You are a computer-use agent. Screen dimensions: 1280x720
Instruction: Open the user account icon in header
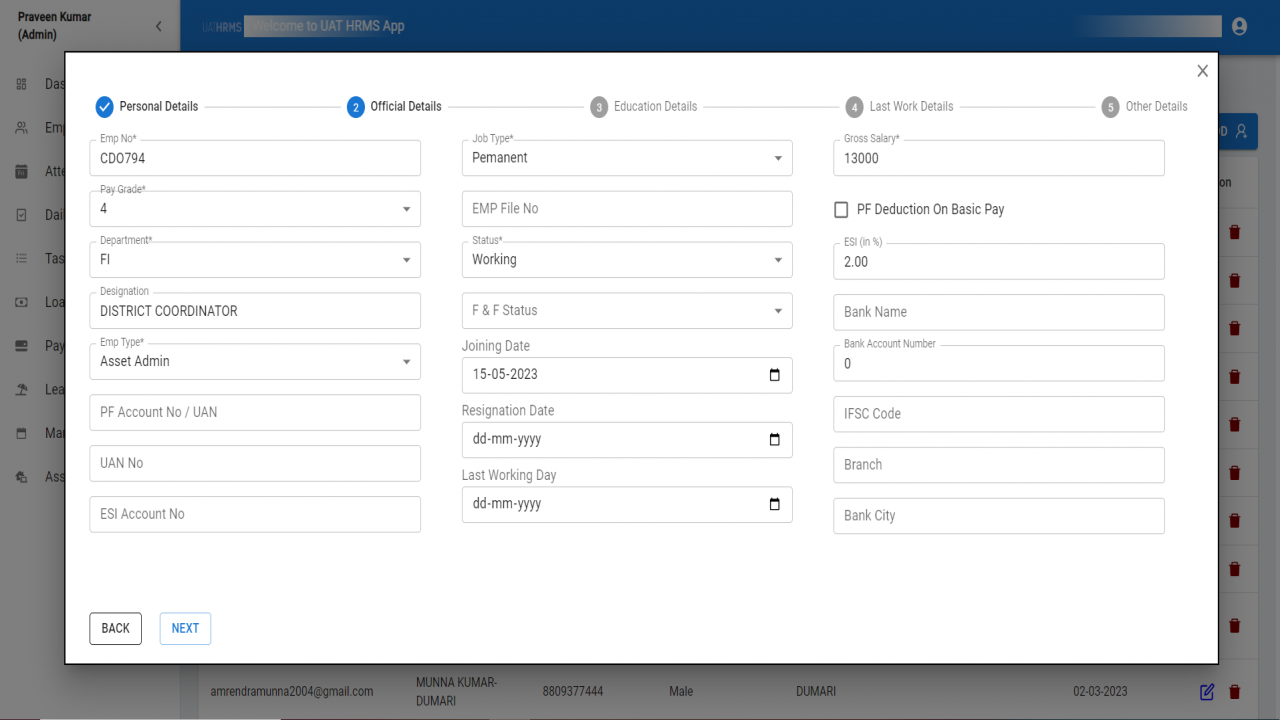click(1239, 27)
